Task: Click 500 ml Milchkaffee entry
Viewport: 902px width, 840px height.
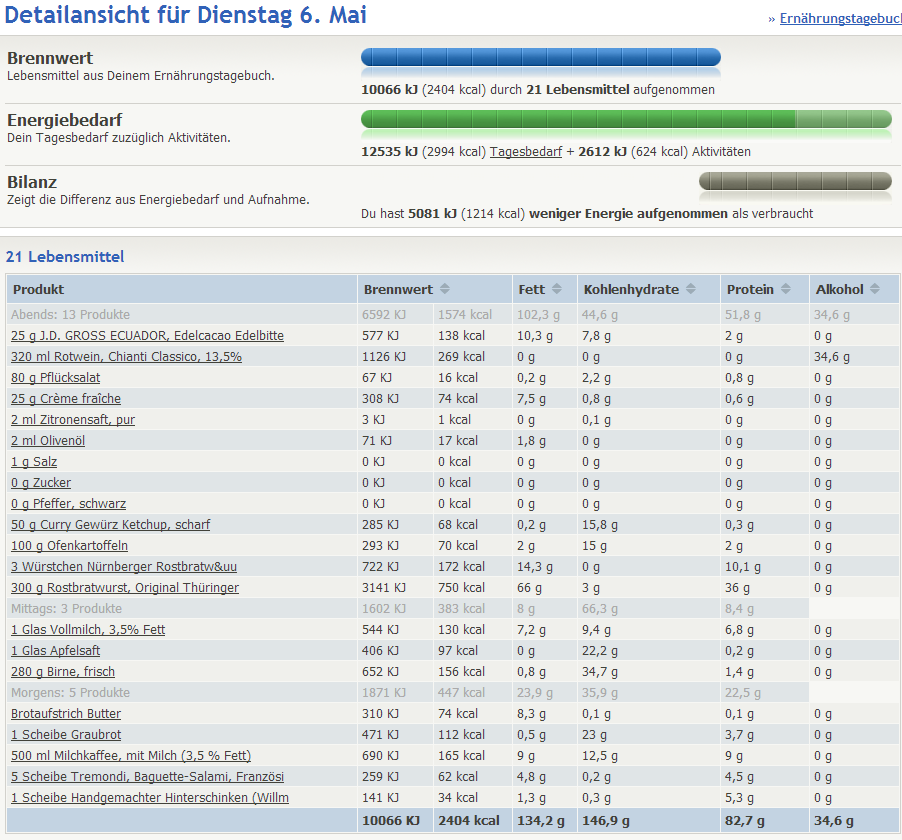Action: 131,756
